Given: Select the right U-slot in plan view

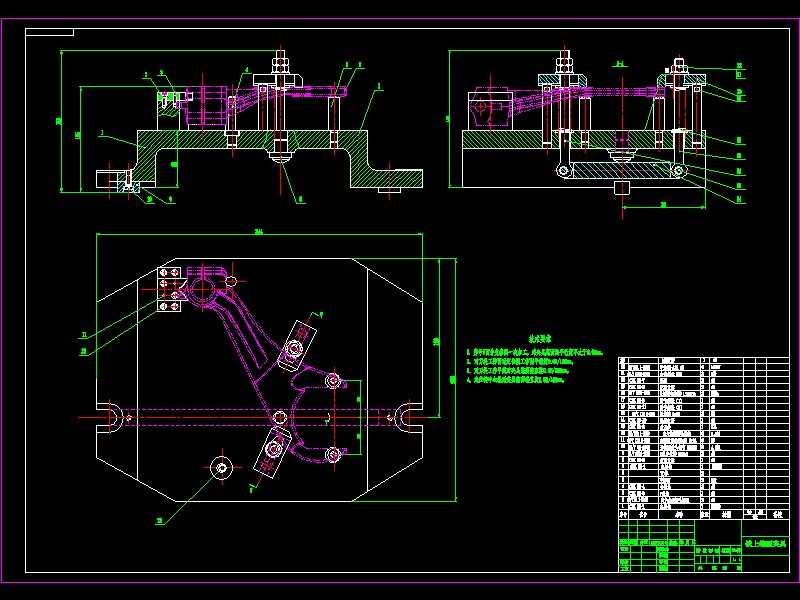Looking at the screenshot, I should [407, 418].
